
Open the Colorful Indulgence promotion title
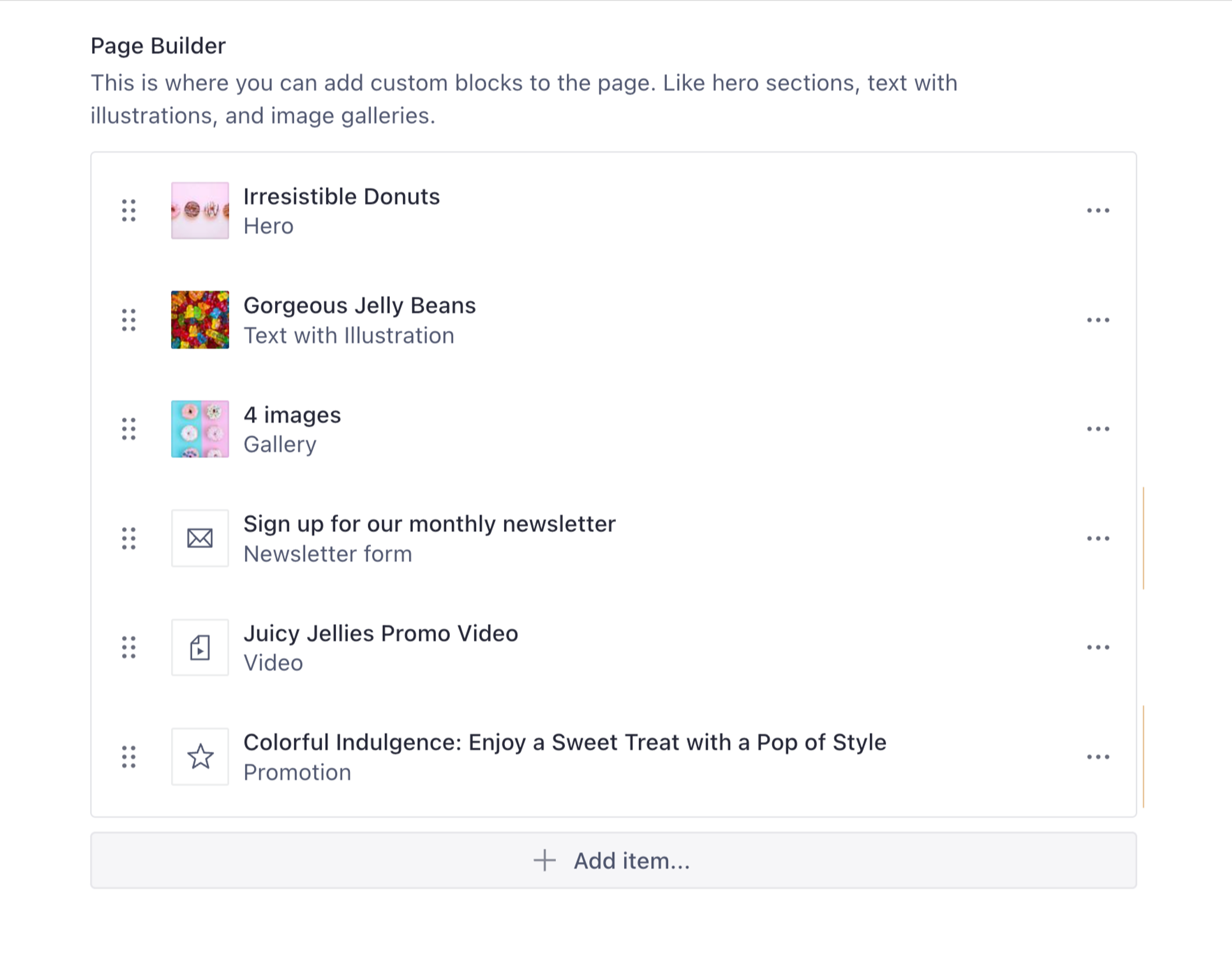coord(564,742)
